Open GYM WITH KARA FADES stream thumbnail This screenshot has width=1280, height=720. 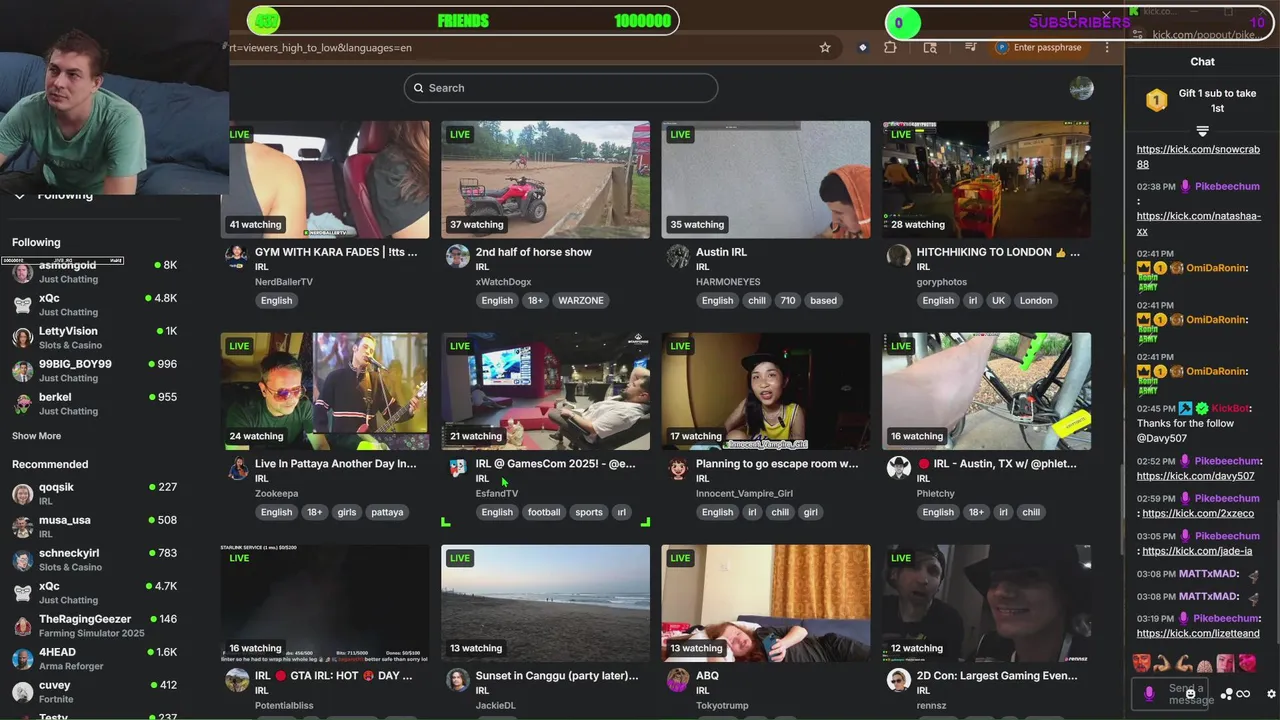pos(325,180)
